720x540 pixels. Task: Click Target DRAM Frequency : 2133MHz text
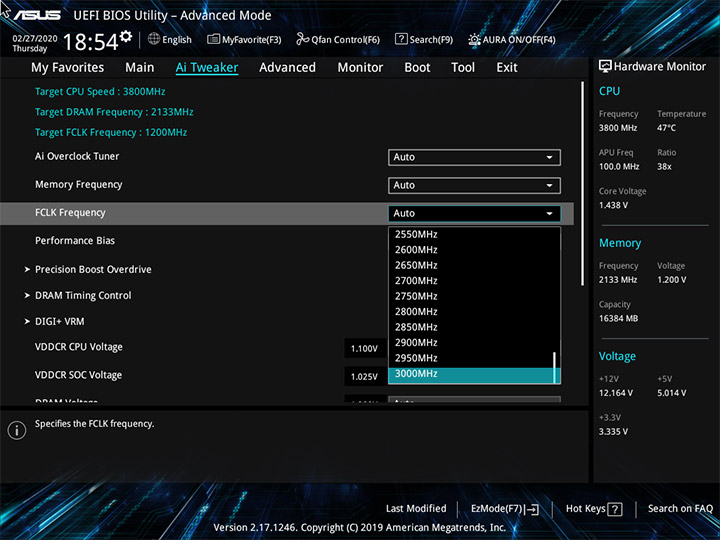[x=114, y=112]
